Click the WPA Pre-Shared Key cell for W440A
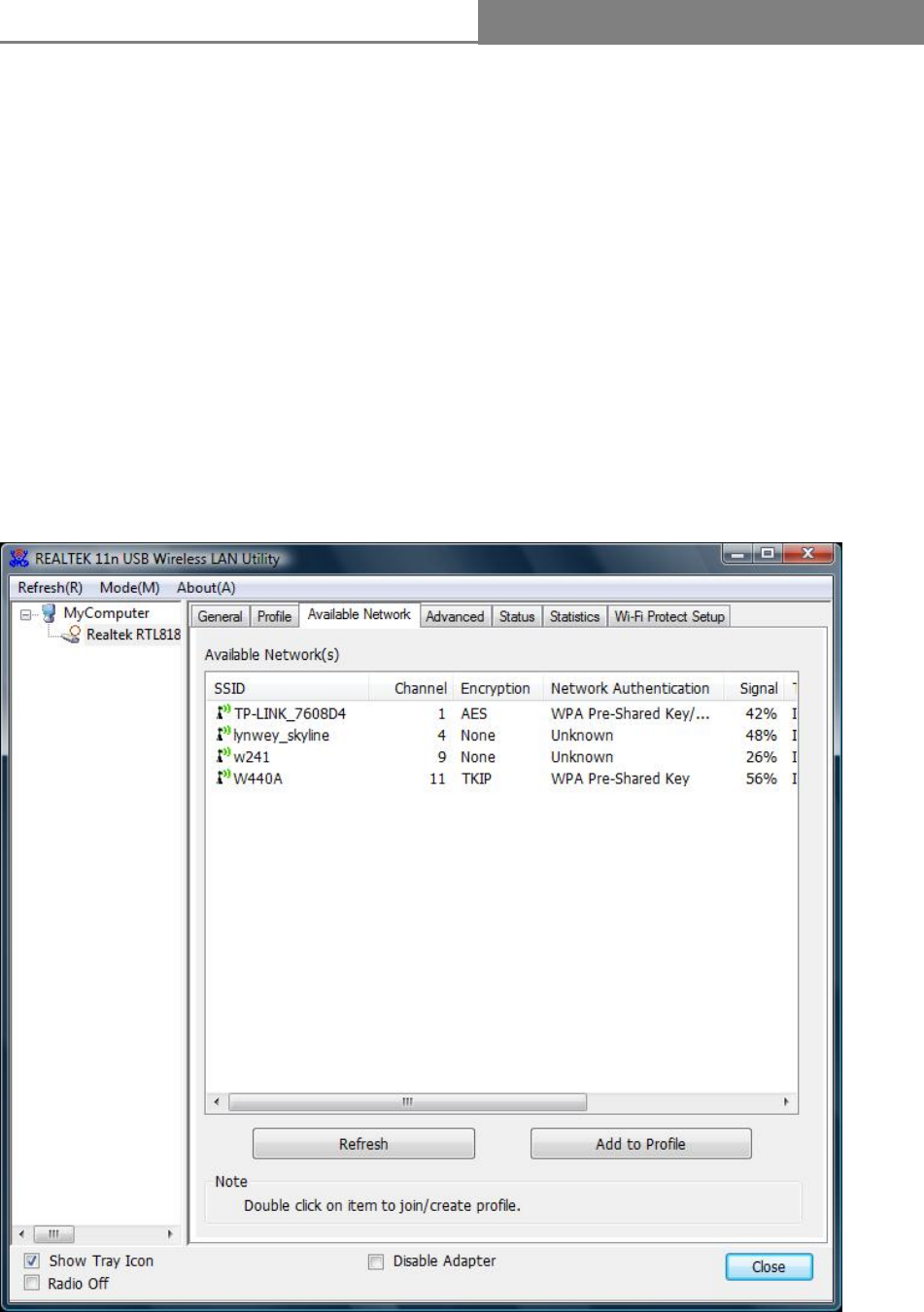 pyautogui.click(x=620, y=778)
